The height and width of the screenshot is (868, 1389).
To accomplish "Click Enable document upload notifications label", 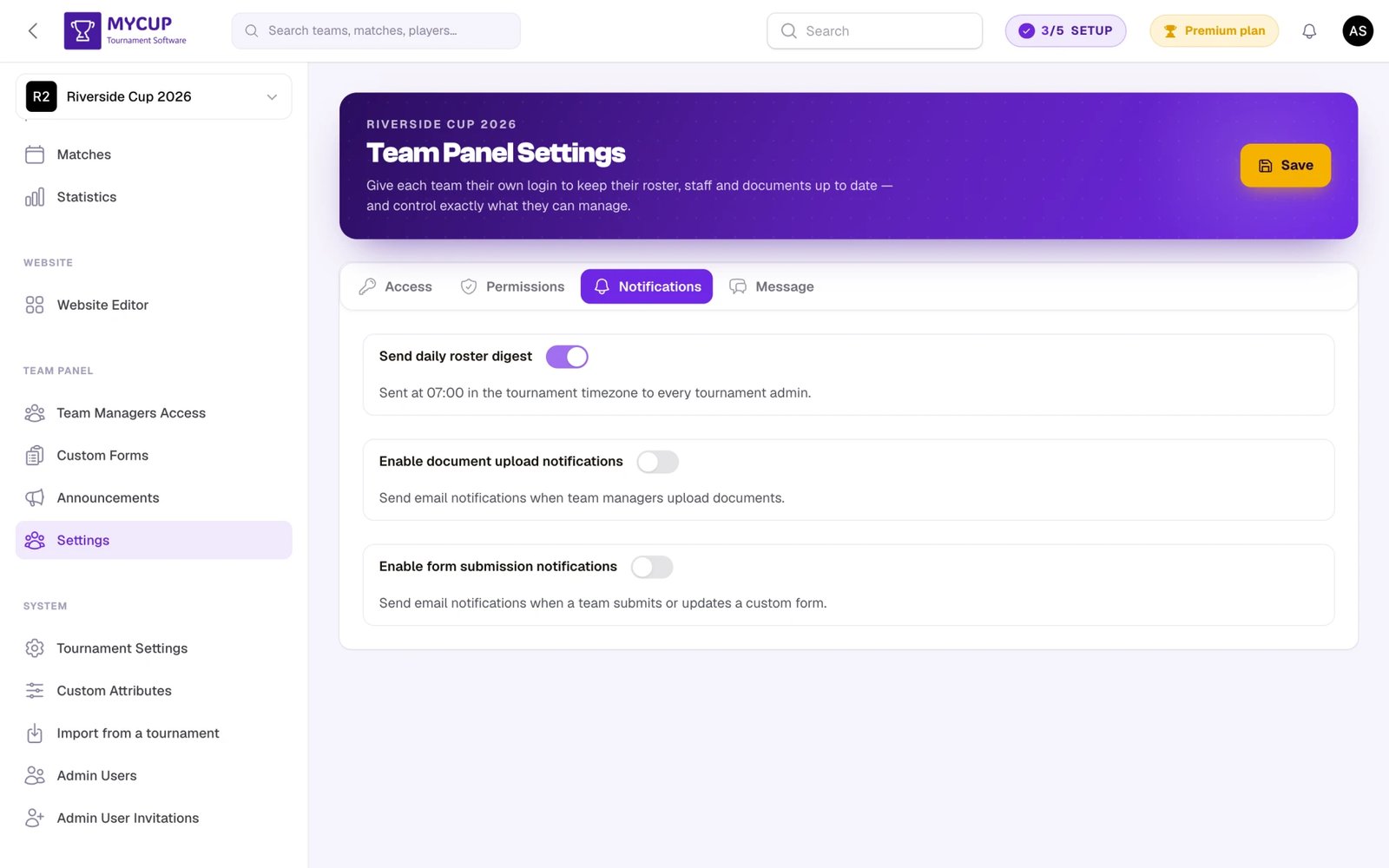I will pos(501,462).
